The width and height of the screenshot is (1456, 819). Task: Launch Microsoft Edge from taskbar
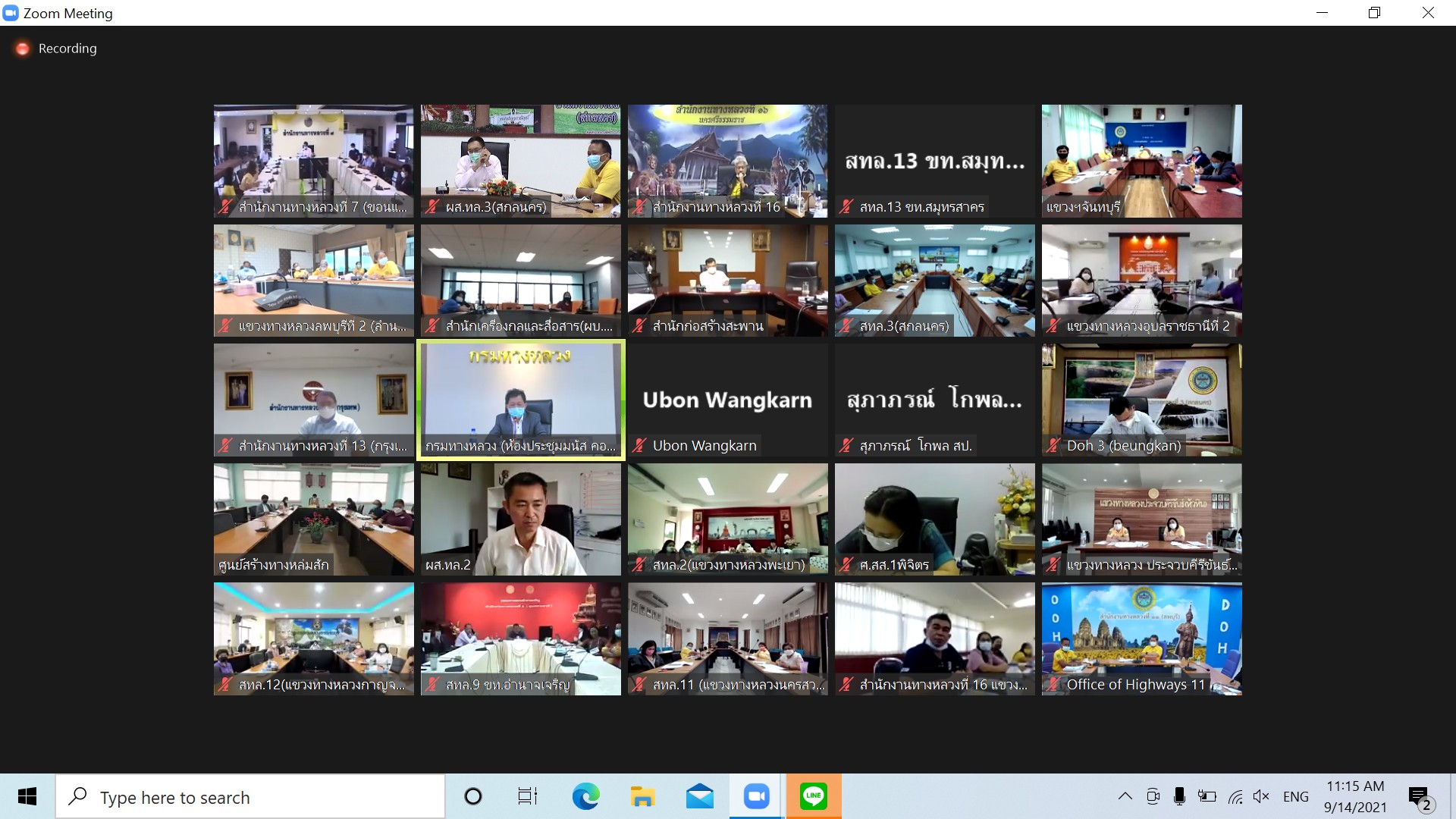pos(585,796)
